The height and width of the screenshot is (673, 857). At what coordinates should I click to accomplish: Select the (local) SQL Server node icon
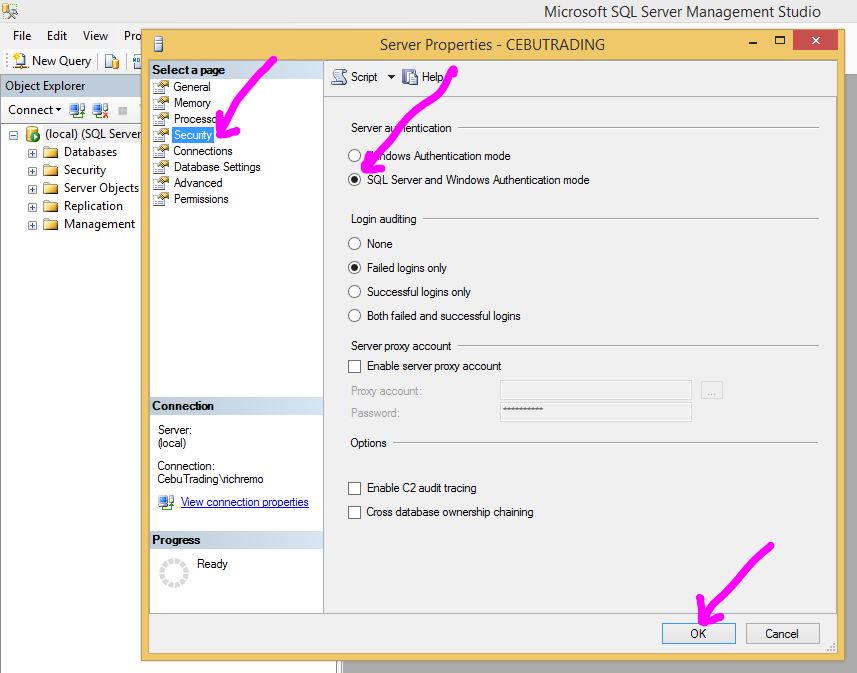click(33, 134)
